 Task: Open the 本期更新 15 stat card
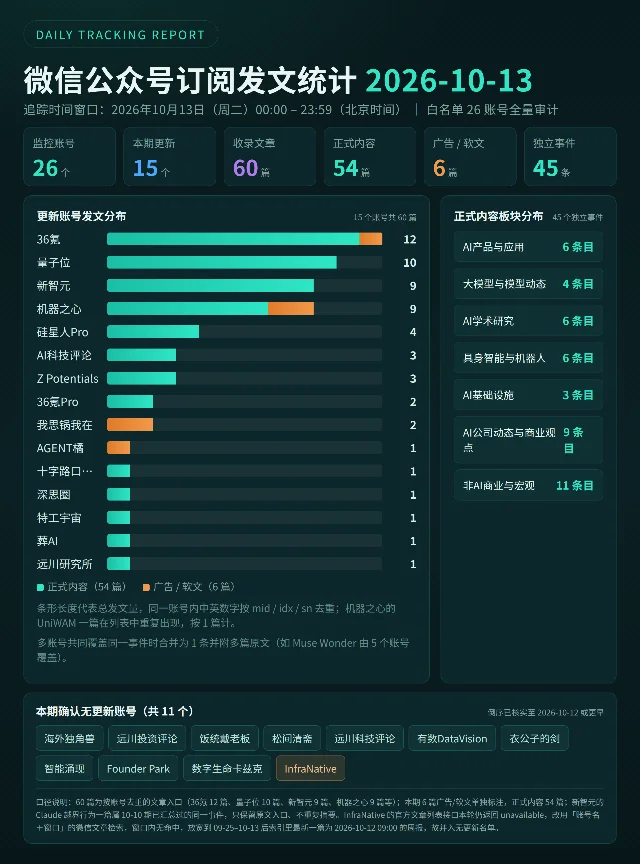(169, 156)
